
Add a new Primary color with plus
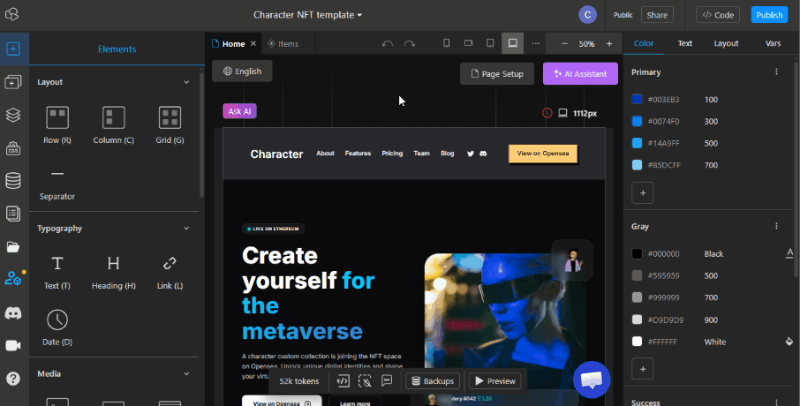643,192
